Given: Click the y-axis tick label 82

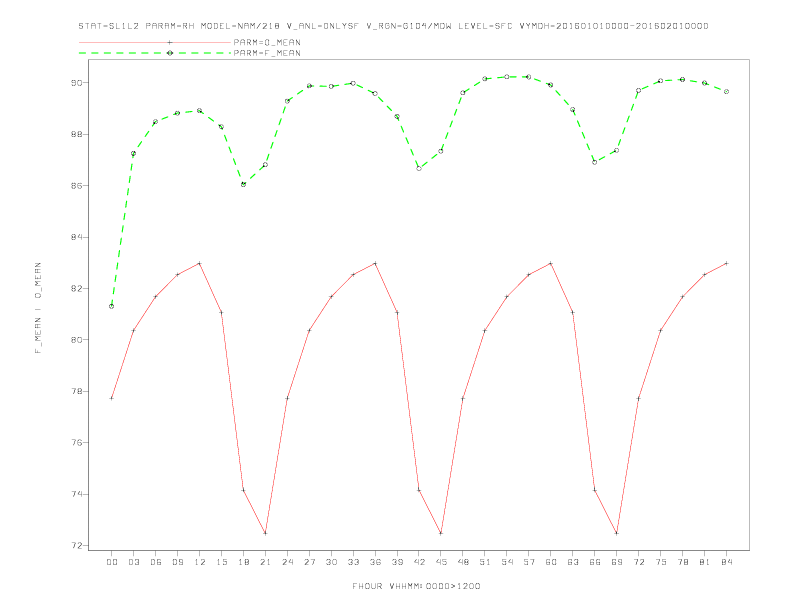Looking at the screenshot, I should (76, 288).
